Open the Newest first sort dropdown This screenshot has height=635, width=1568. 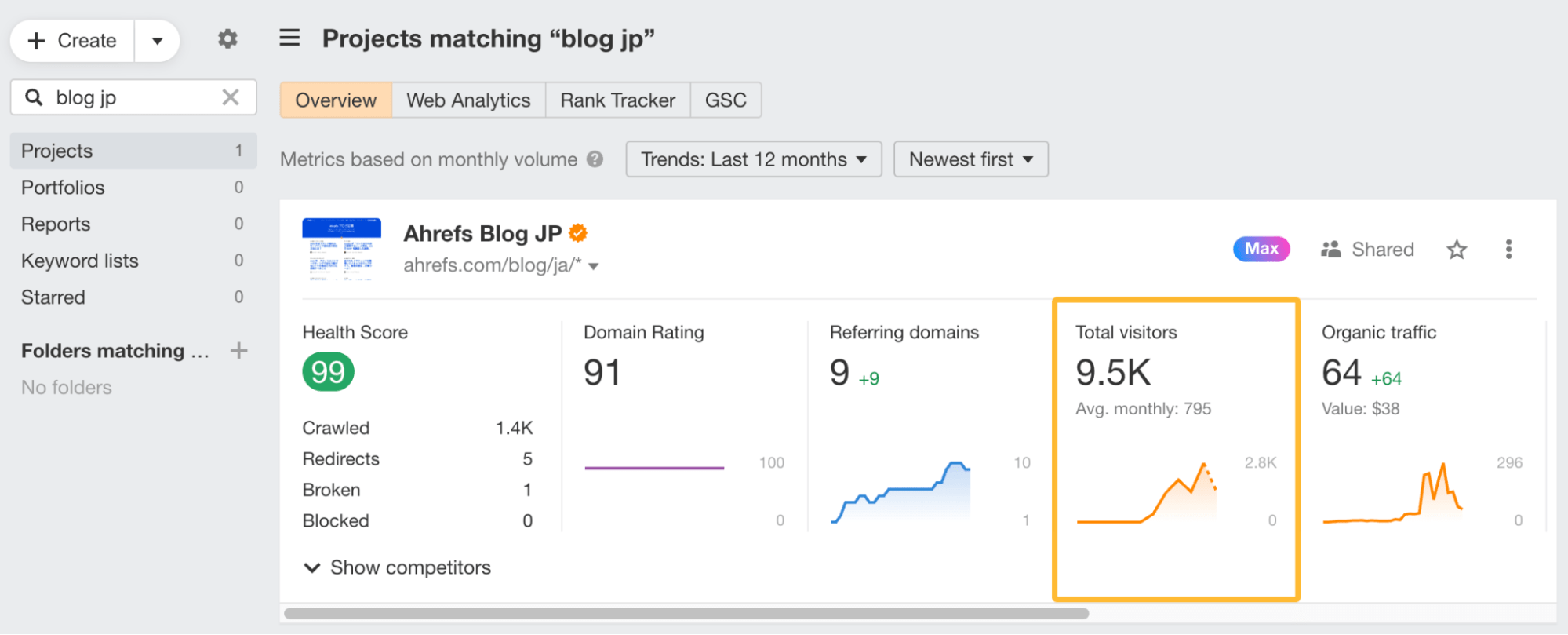click(970, 159)
